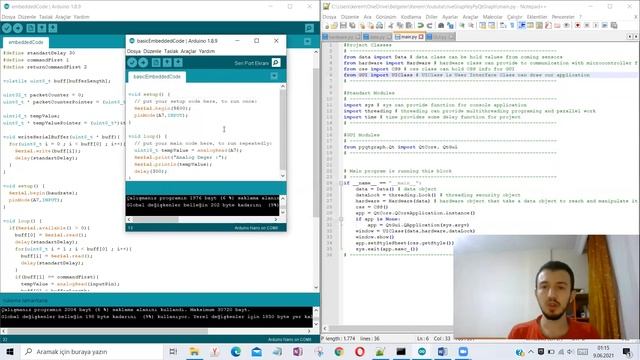Collapse the if app is None fold marker

[341, 219]
